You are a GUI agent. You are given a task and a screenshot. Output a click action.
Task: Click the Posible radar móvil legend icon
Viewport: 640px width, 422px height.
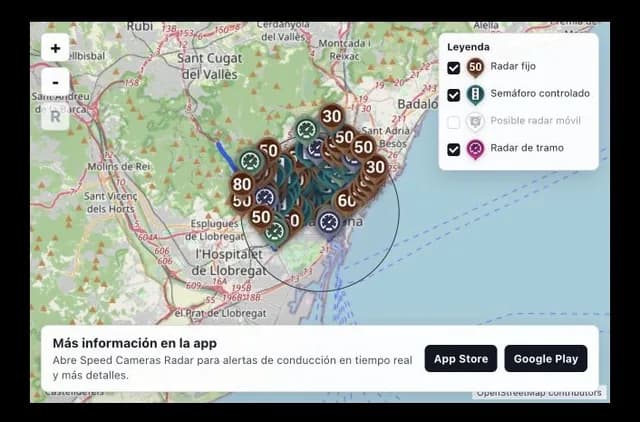pyautogui.click(x=475, y=122)
